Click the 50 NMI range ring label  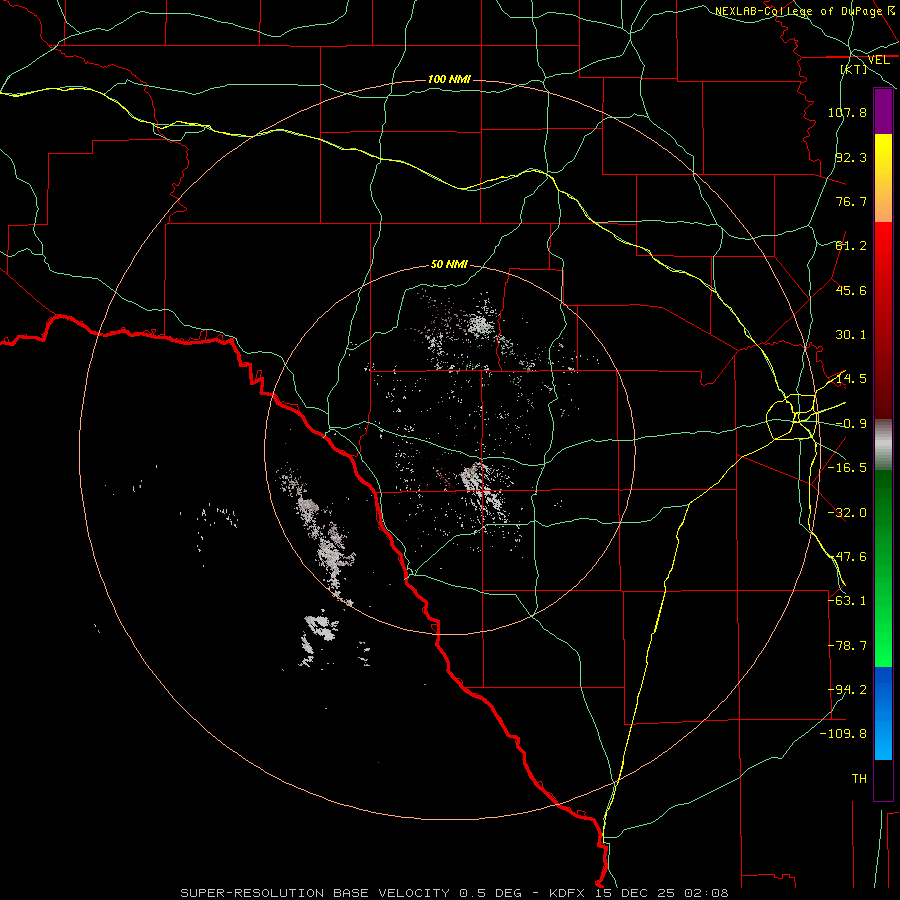[x=449, y=265]
